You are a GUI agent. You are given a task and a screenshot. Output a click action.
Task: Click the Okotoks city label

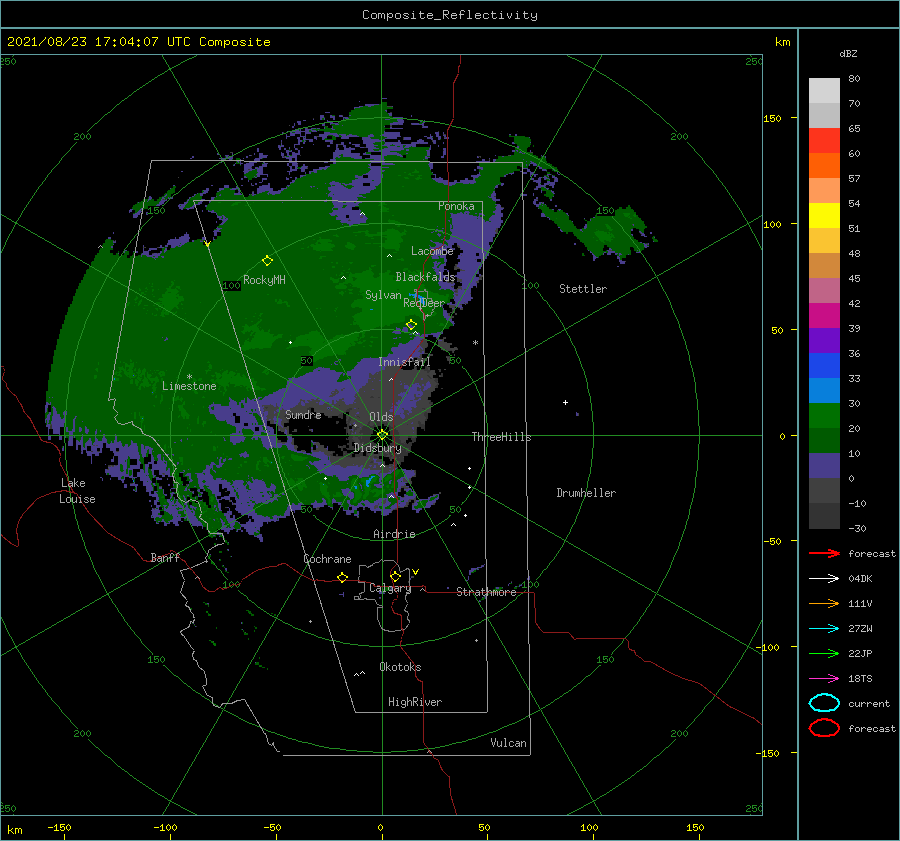[400, 667]
